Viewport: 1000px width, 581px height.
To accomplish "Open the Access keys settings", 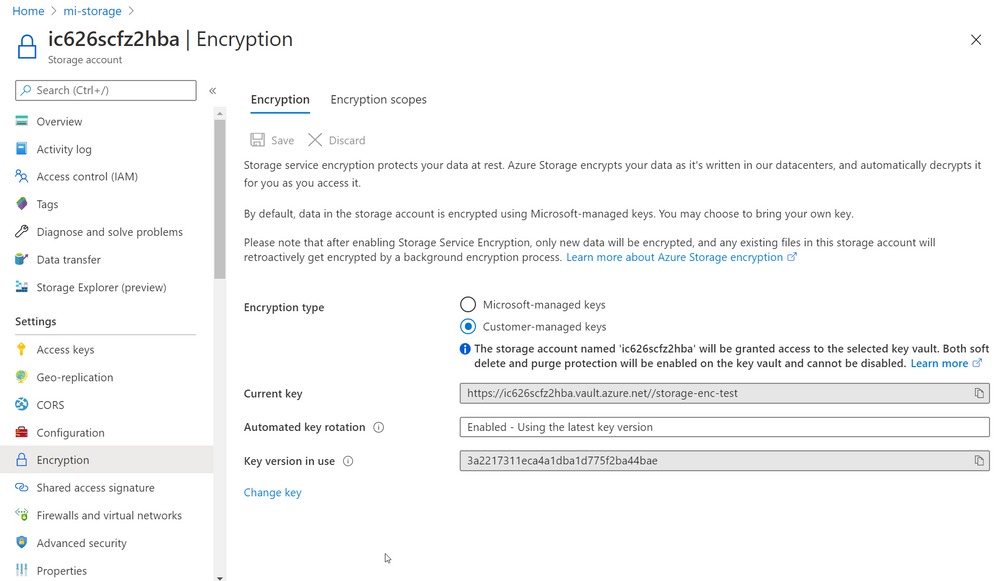I will pyautogui.click(x=64, y=349).
